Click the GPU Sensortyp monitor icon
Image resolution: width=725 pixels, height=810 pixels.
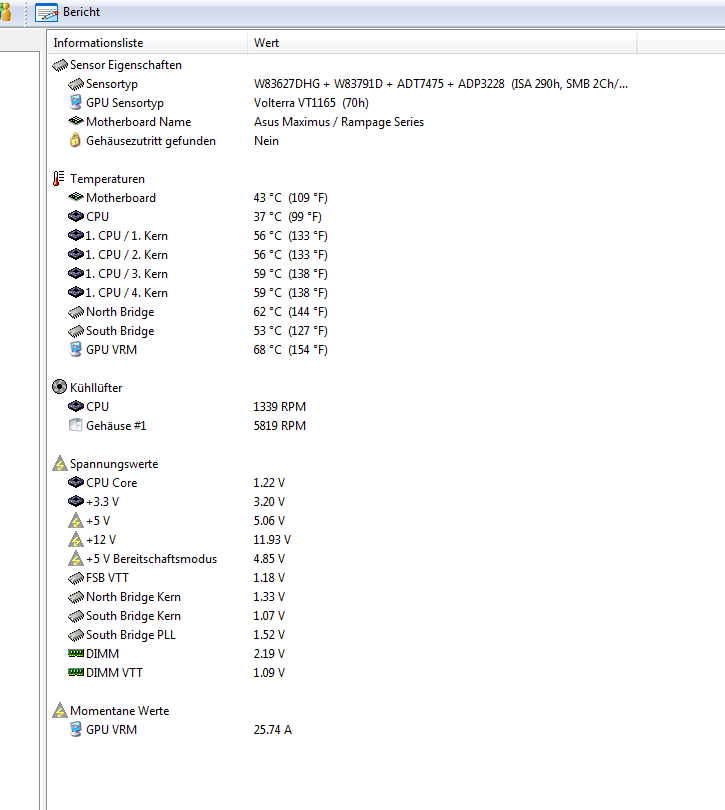[x=76, y=102]
